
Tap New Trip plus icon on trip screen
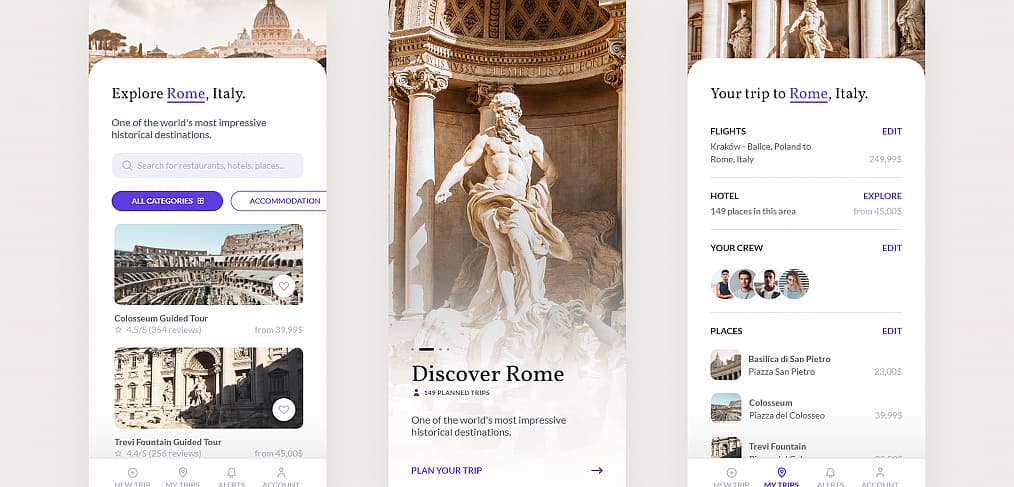[x=731, y=473]
